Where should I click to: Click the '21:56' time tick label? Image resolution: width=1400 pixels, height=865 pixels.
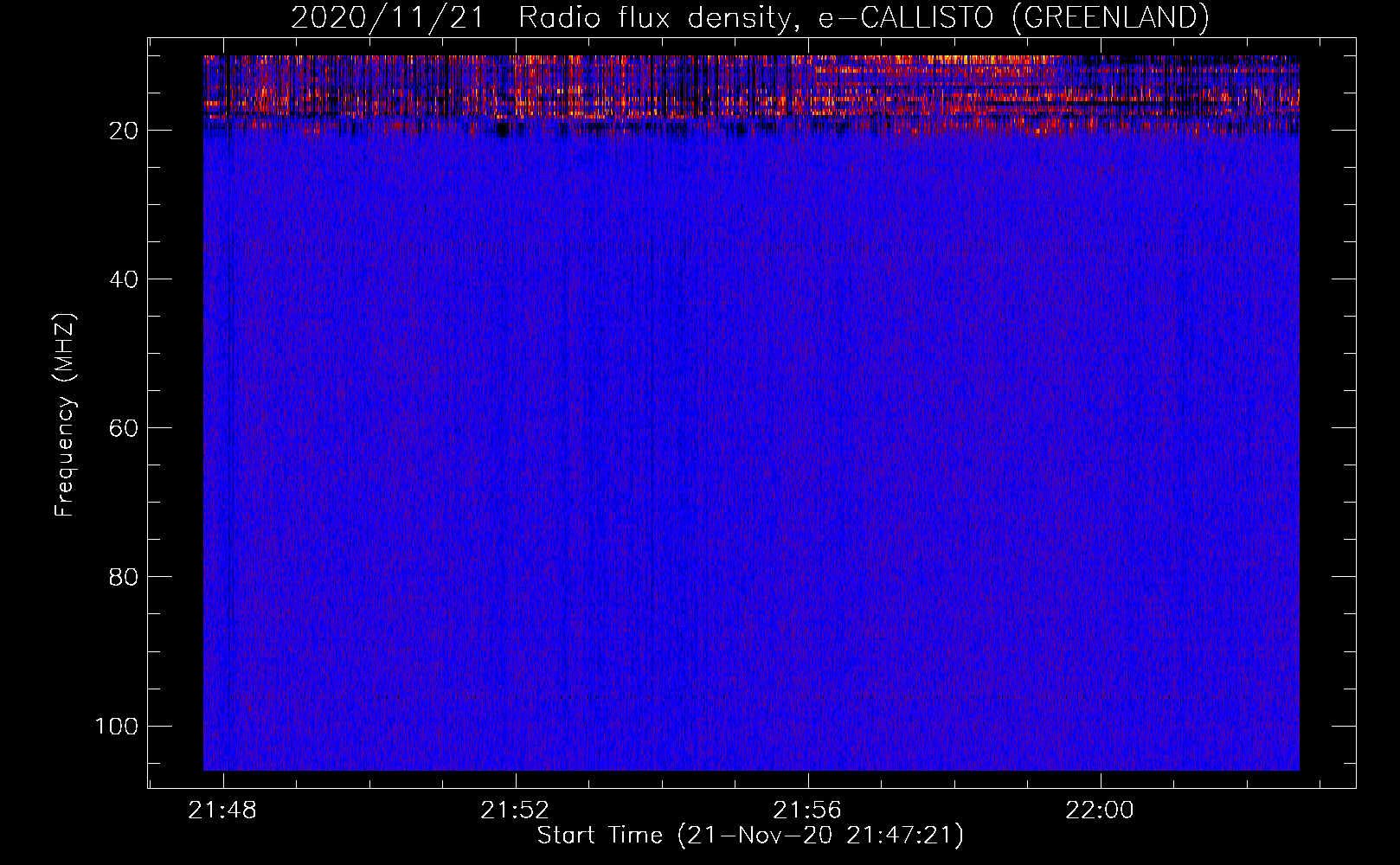[x=807, y=811]
